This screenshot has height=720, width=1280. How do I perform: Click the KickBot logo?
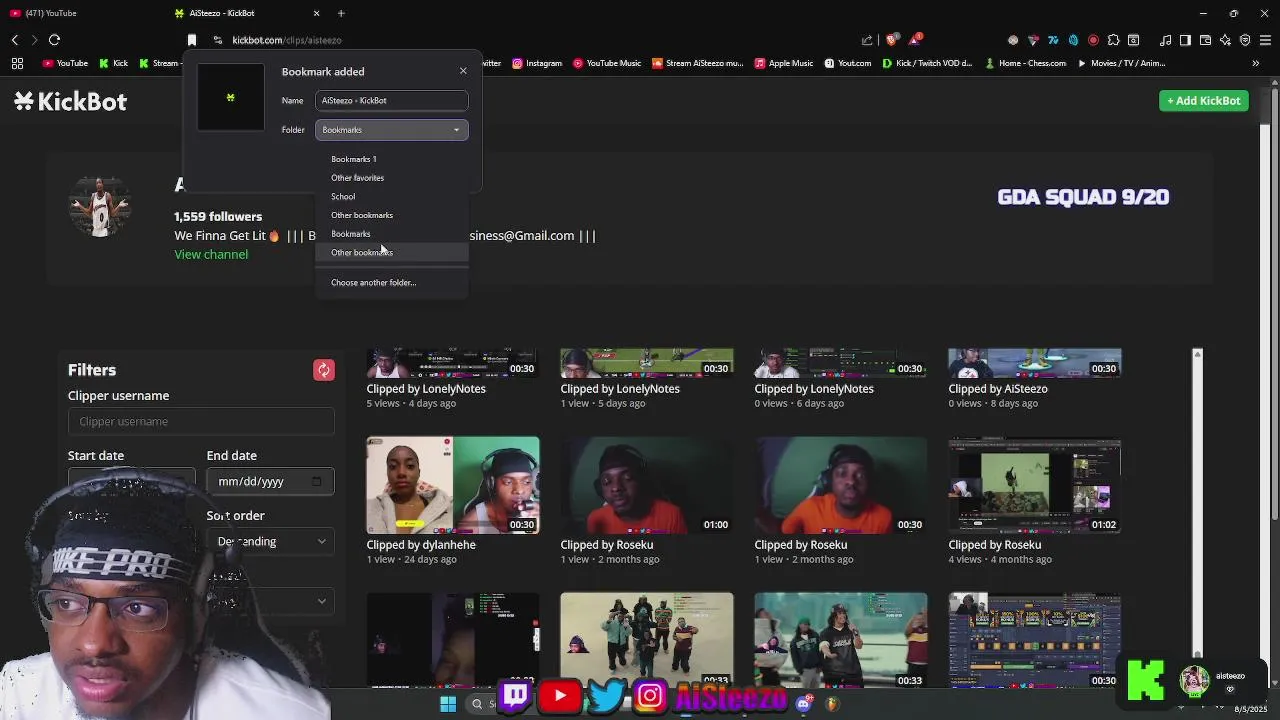pyautogui.click(x=70, y=101)
